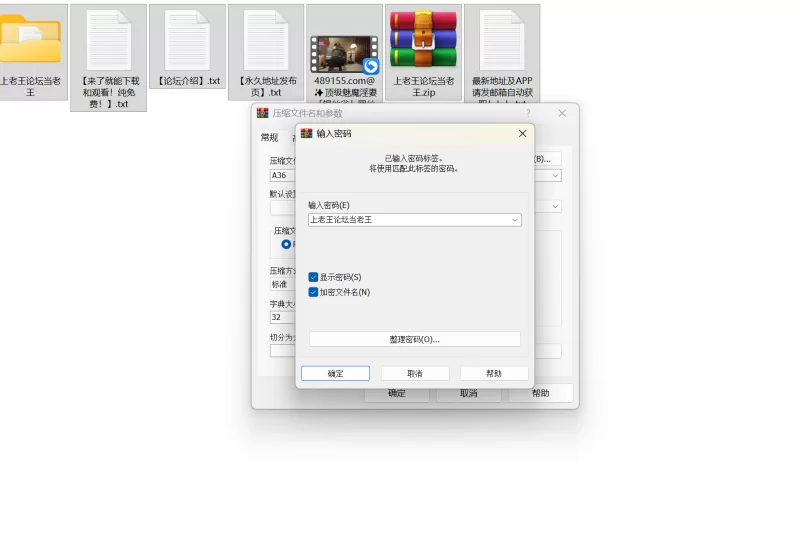Switch to the 常规 tab
The height and width of the screenshot is (543, 800).
[269, 137]
